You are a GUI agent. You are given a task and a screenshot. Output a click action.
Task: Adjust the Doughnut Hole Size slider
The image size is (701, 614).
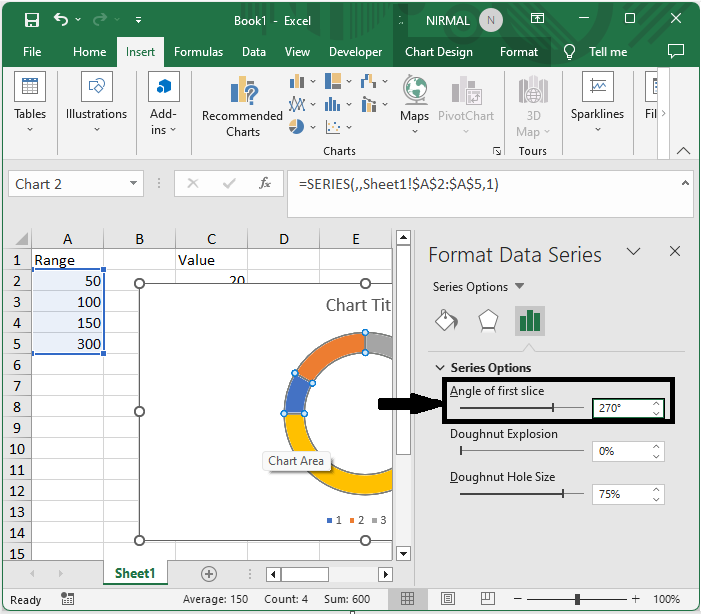coord(563,494)
